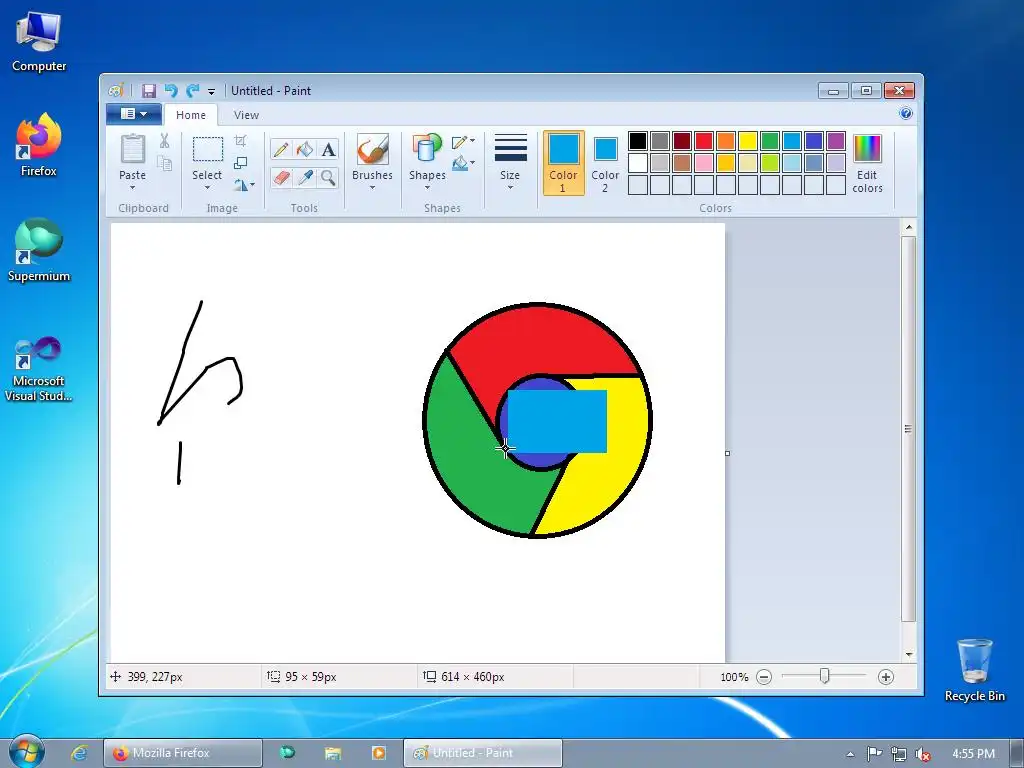This screenshot has width=1024, height=768.
Task: Select the Magnifier tool
Action: [x=328, y=177]
